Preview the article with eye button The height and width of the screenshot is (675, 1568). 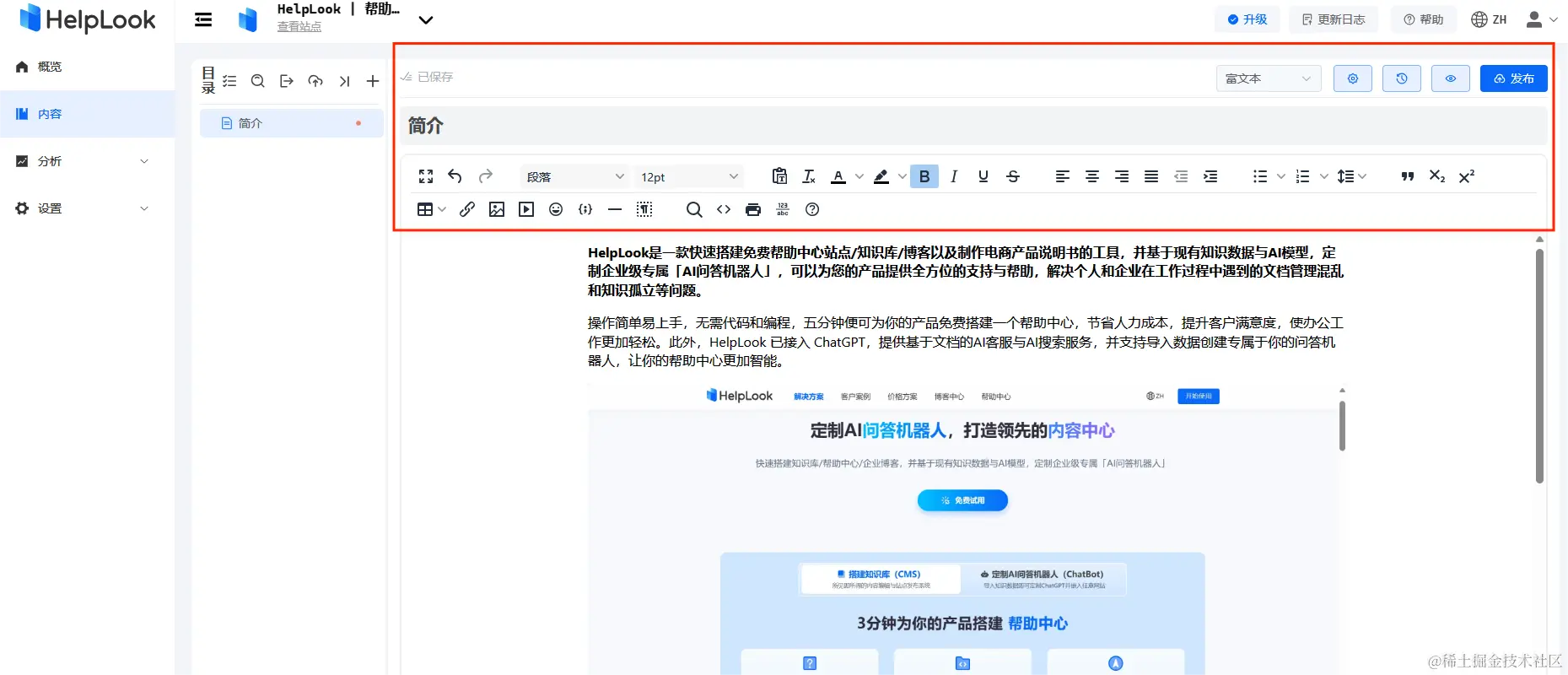point(1451,78)
